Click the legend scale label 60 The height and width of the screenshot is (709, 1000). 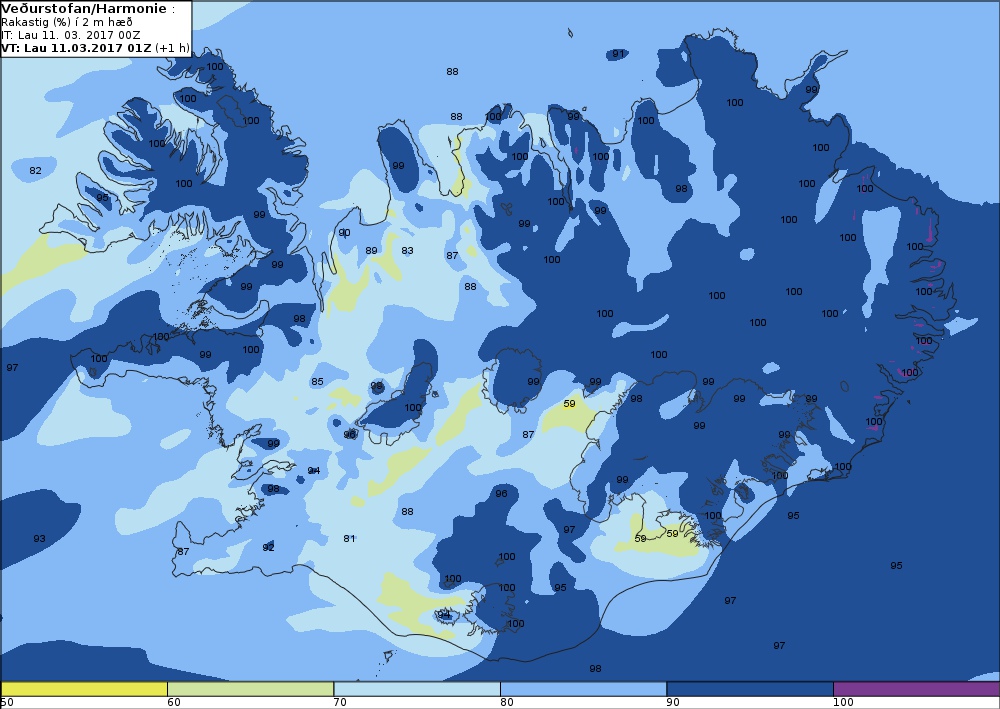click(174, 703)
